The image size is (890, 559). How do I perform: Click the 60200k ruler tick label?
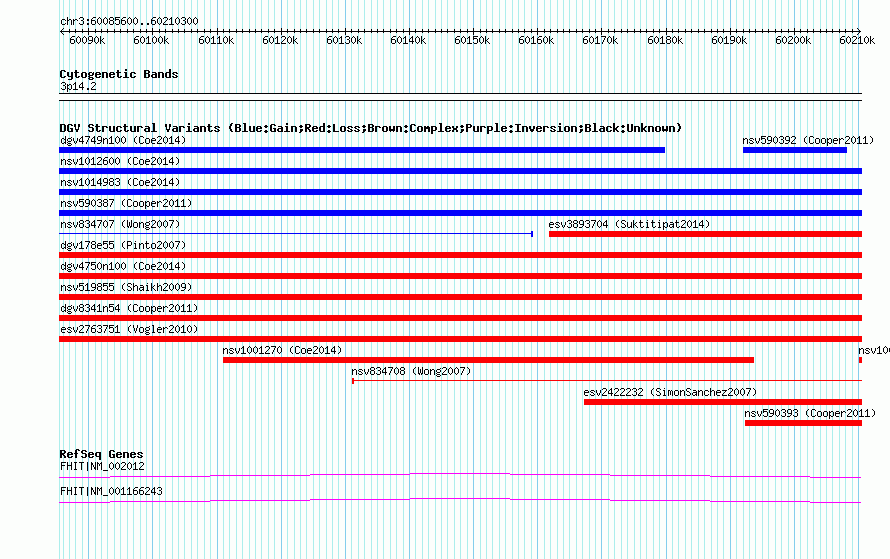pos(794,40)
